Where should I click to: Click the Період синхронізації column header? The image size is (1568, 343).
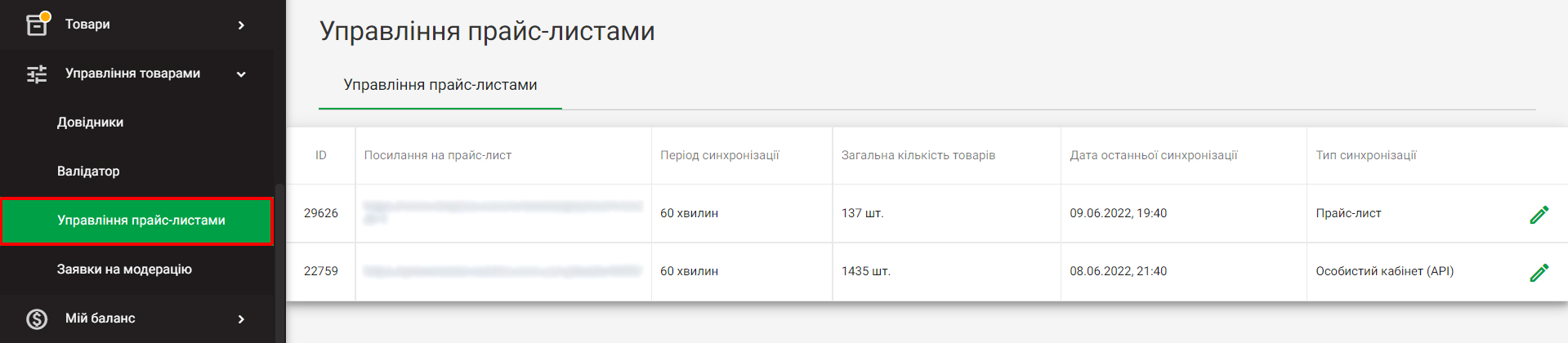point(720,155)
